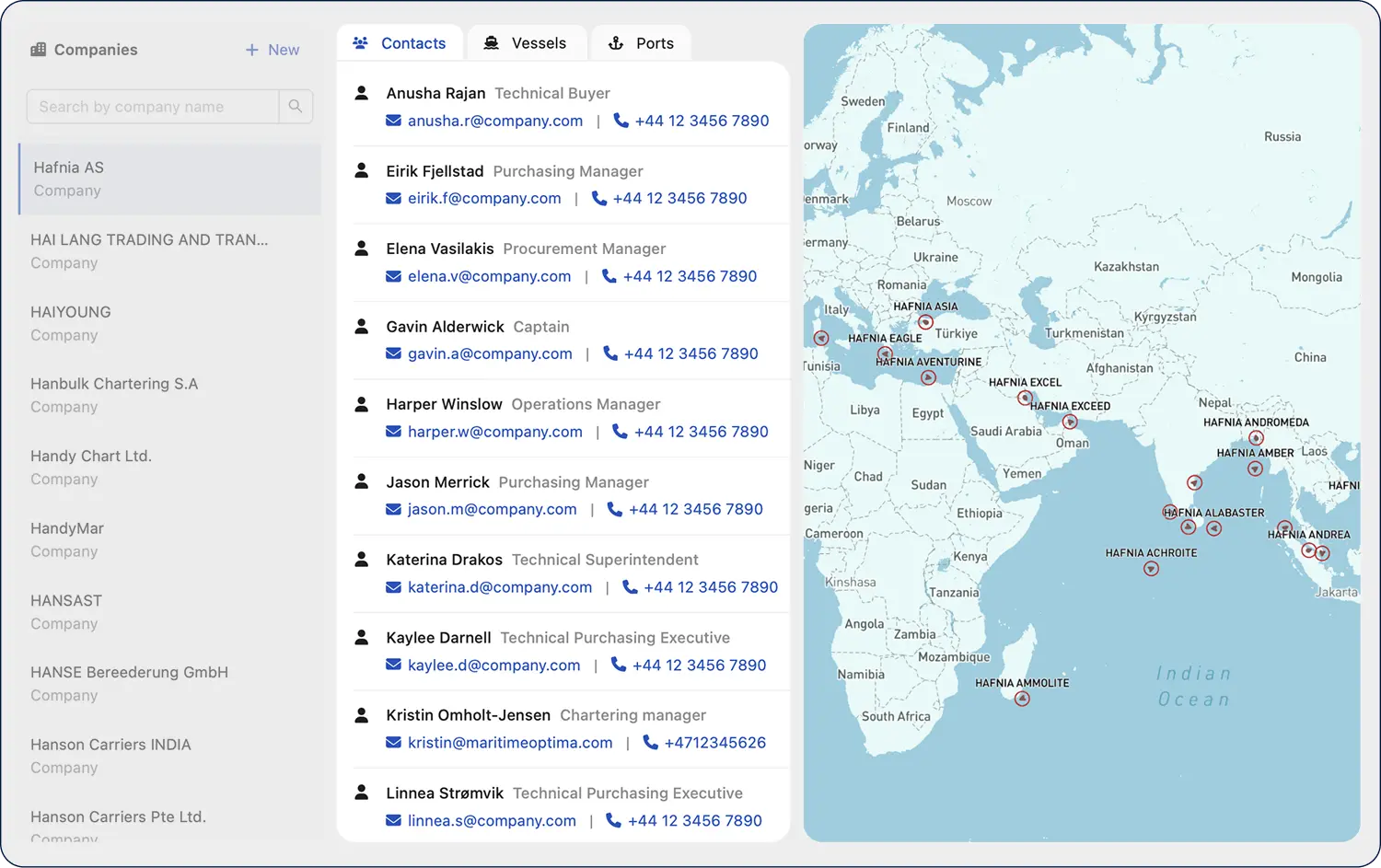Click the Companies building icon
Image resolution: width=1381 pixels, height=868 pixels.
click(38, 50)
